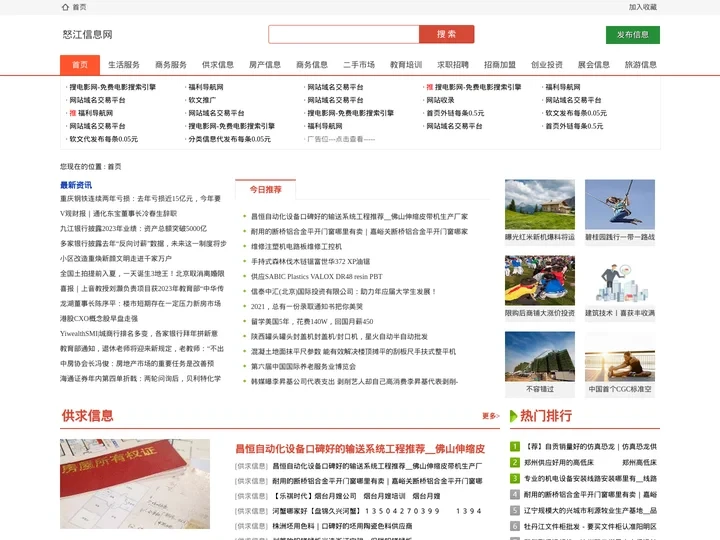Click the 广告位 advertisement slot link
This screenshot has width=720, height=540.
coord(341,139)
